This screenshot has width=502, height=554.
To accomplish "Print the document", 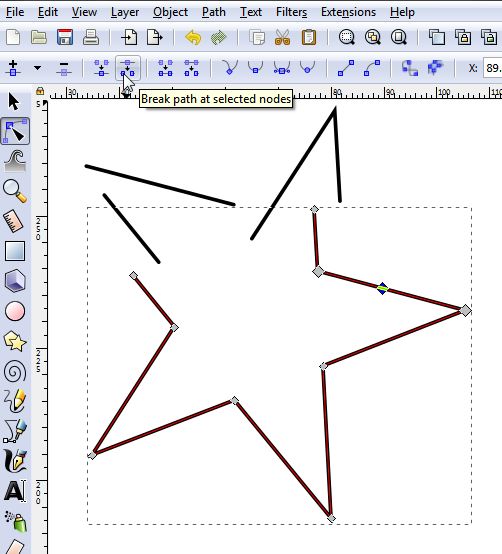I will click(91, 37).
